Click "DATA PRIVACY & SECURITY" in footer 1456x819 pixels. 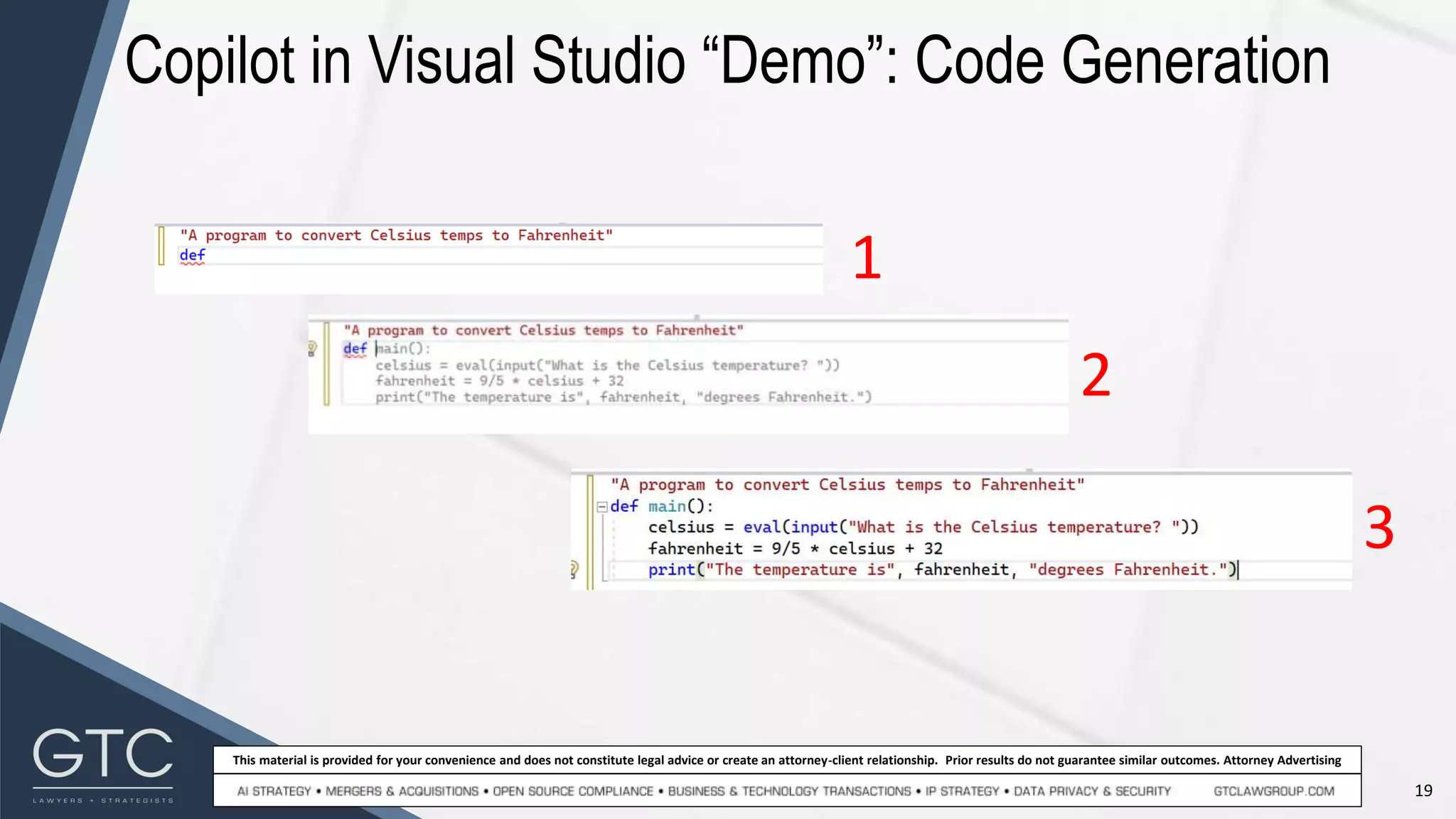[1092, 791]
